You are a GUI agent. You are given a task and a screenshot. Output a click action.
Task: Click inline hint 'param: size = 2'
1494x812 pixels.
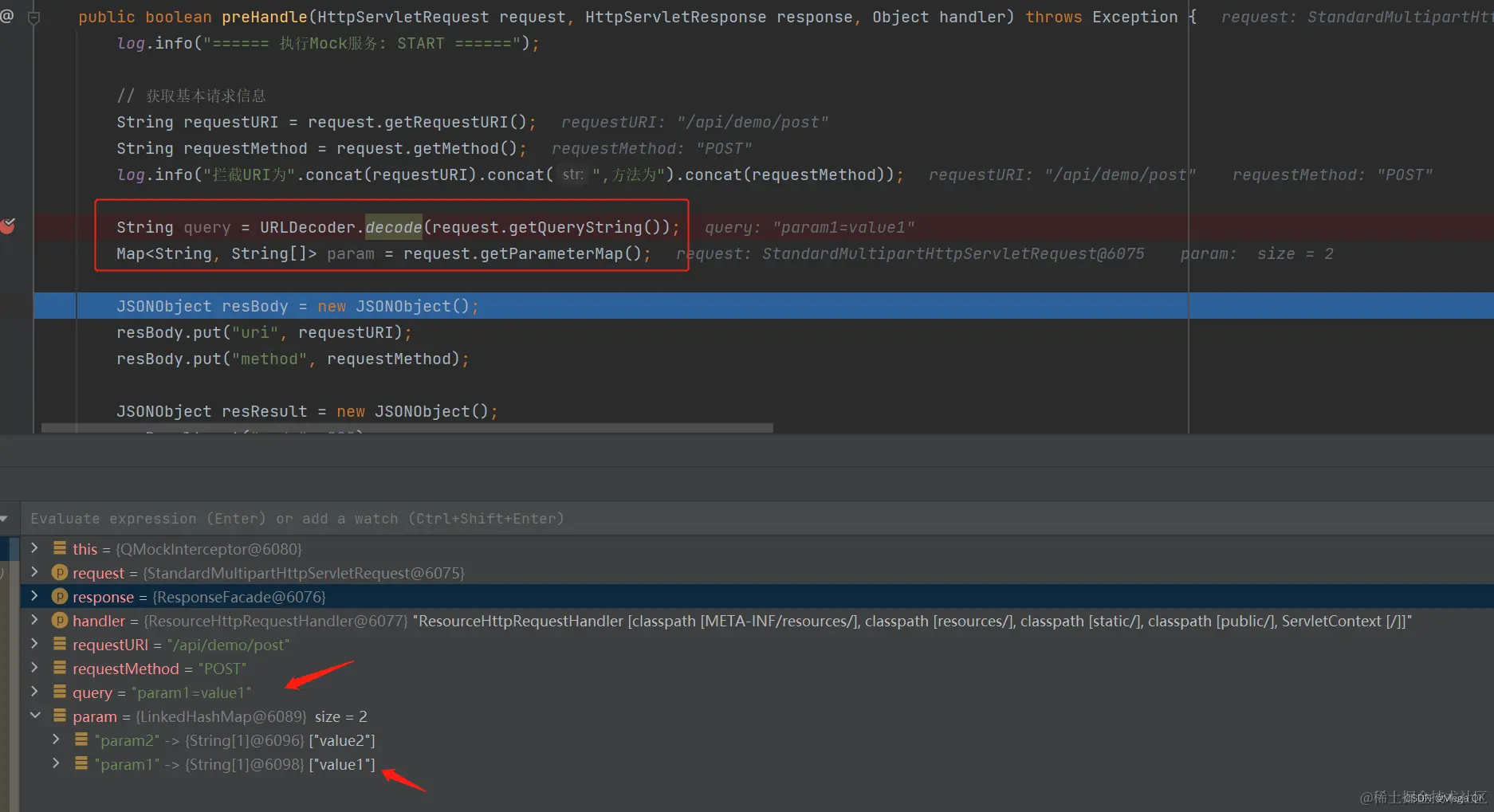pyautogui.click(x=1256, y=253)
